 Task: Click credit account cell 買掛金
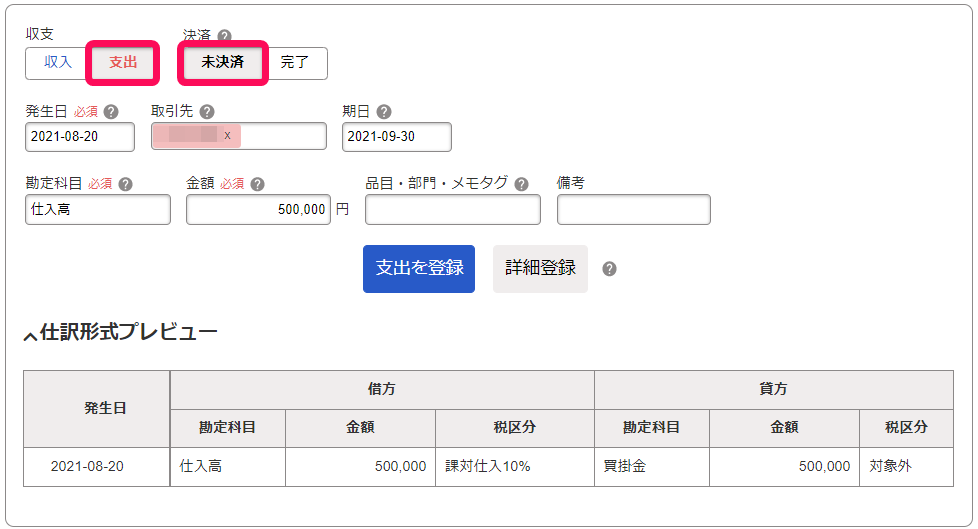tap(652, 467)
